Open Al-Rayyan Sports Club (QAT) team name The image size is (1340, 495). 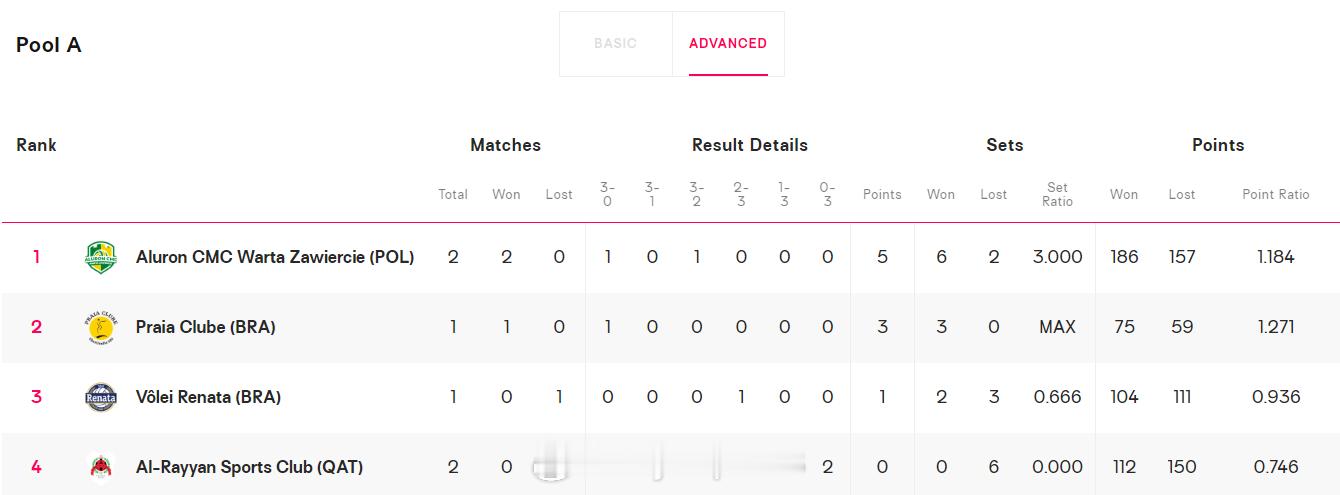pos(249,467)
